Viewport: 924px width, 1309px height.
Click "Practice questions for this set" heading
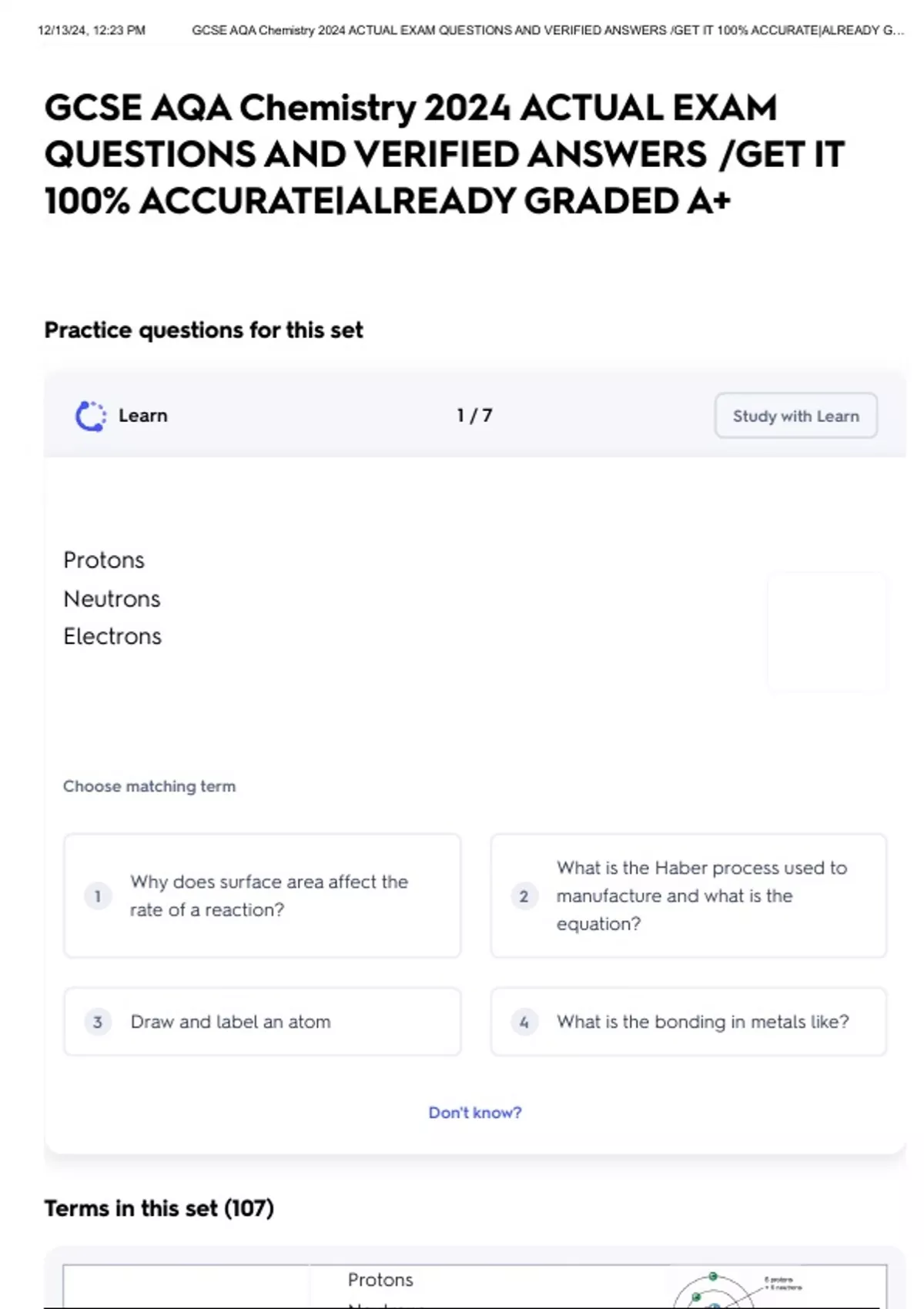tap(203, 330)
